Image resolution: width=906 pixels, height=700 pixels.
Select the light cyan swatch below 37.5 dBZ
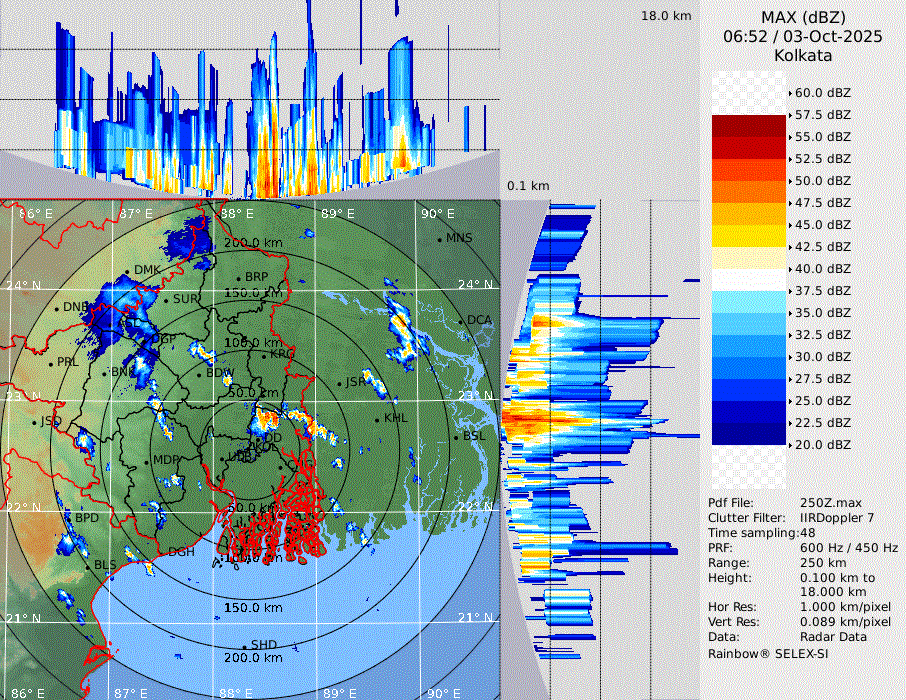749,302
